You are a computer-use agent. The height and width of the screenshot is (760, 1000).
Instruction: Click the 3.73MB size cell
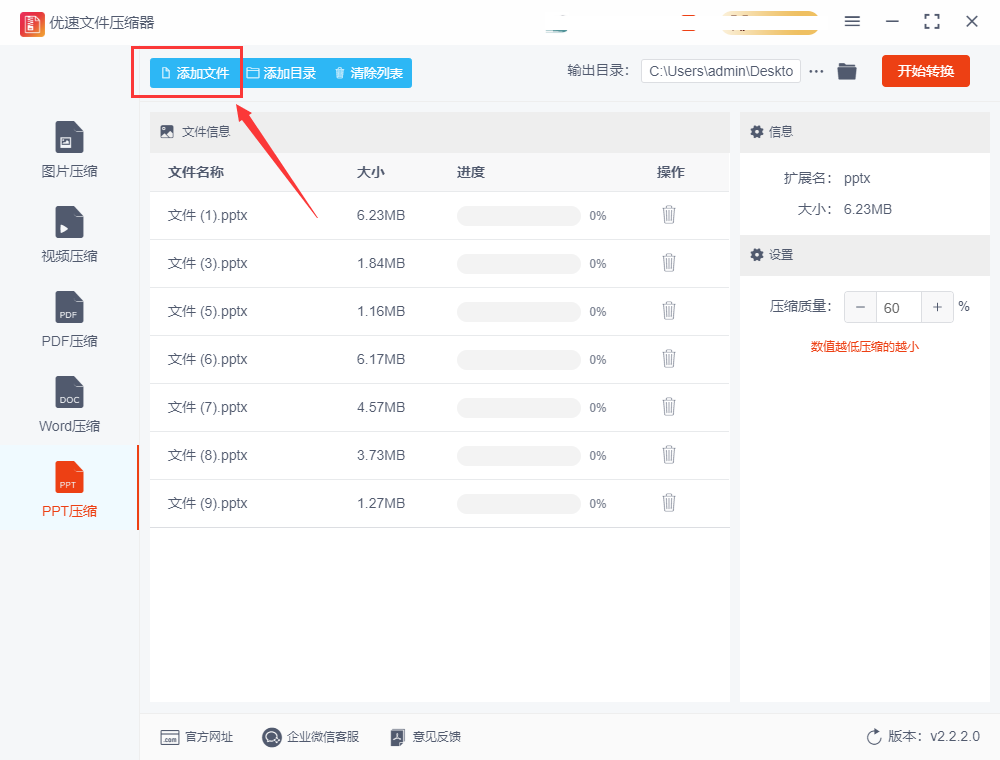click(381, 455)
